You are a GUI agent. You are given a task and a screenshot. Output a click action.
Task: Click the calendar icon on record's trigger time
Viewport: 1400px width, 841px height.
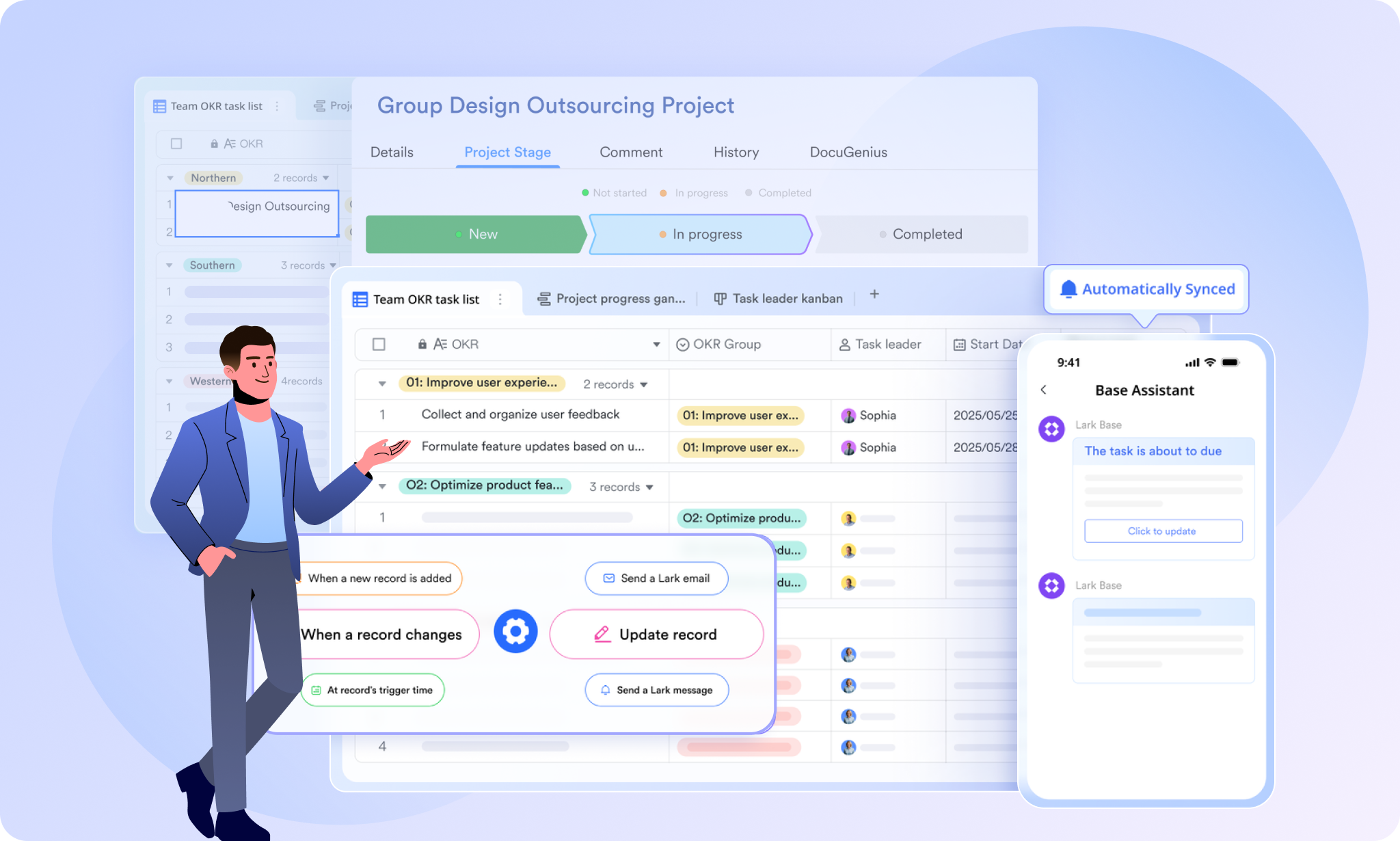tap(316, 690)
